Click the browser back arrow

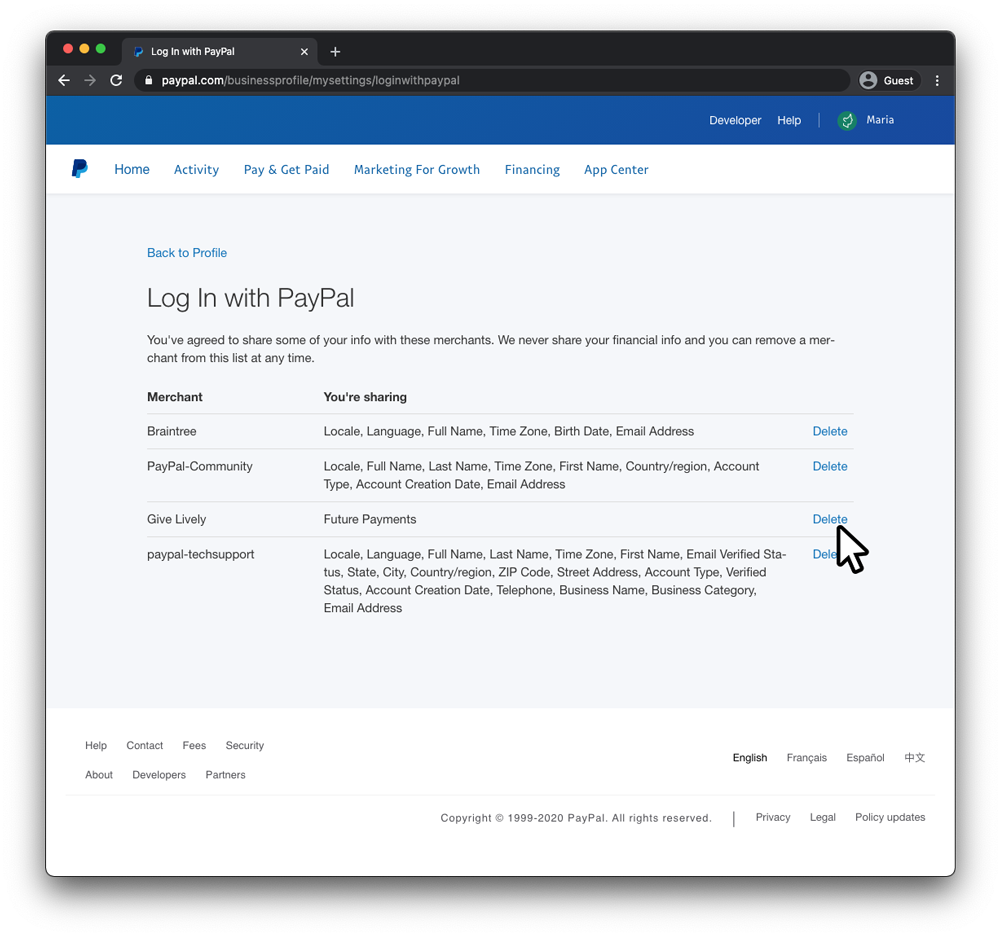(x=64, y=80)
